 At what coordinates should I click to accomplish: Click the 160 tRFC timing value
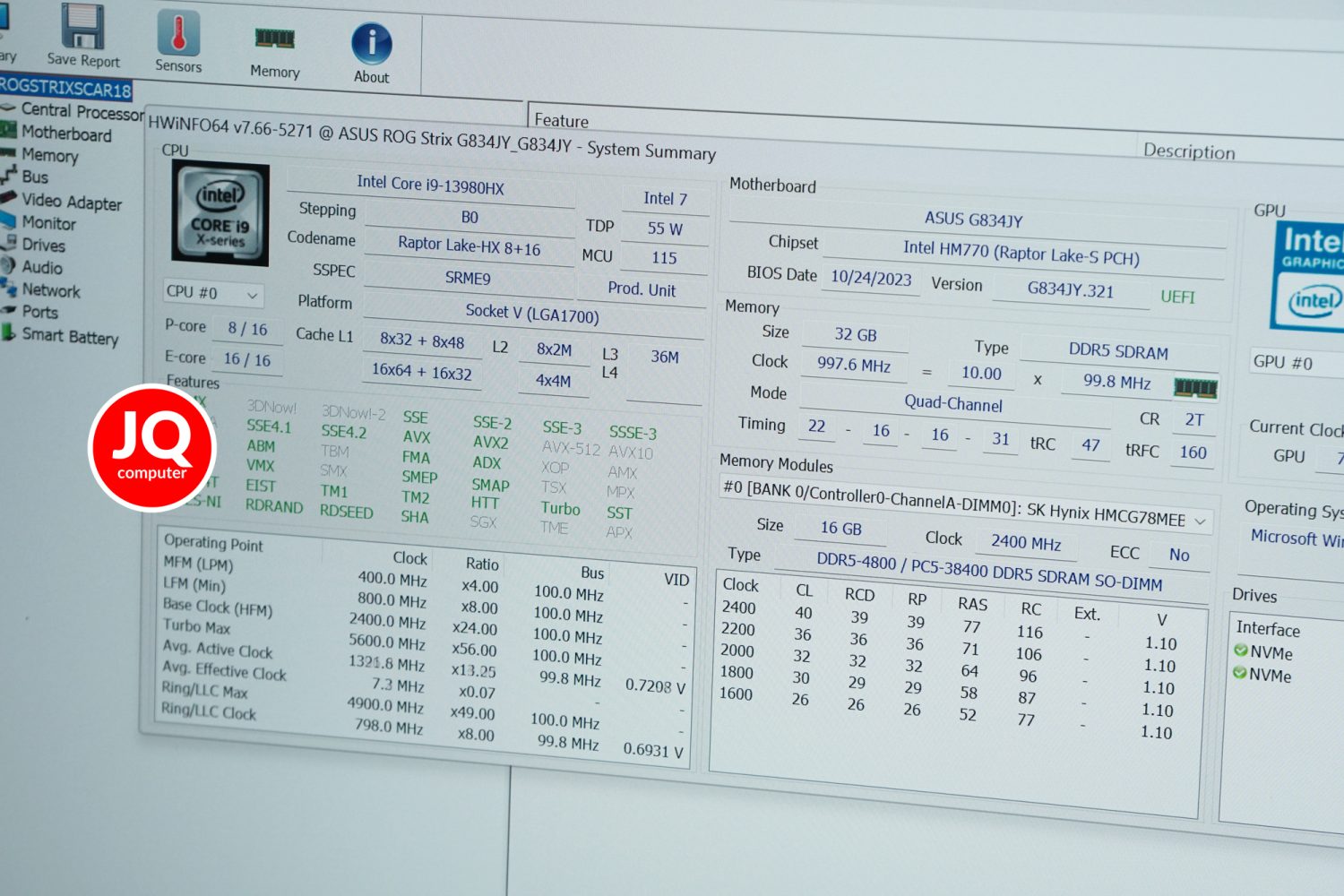[x=1193, y=452]
